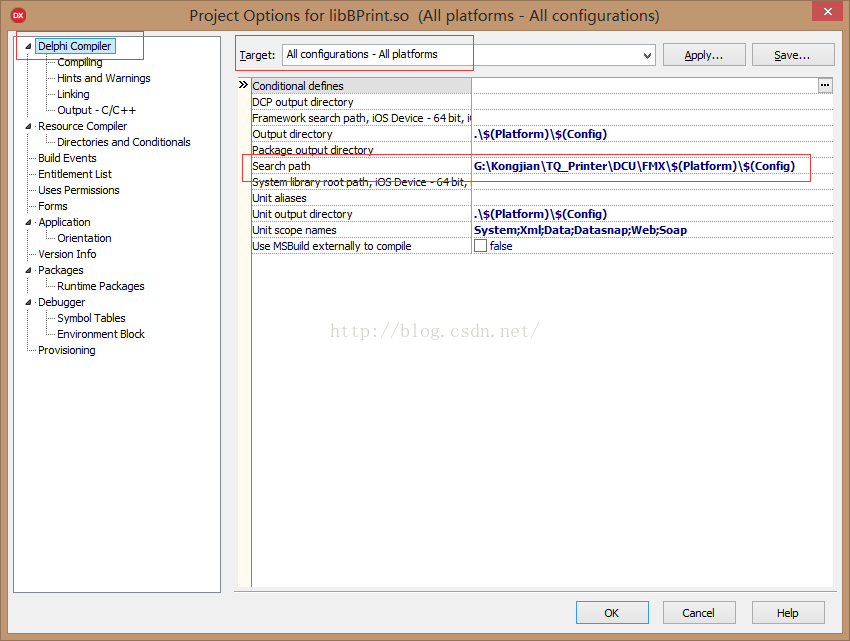Open Symbol Tables page

pos(91,318)
